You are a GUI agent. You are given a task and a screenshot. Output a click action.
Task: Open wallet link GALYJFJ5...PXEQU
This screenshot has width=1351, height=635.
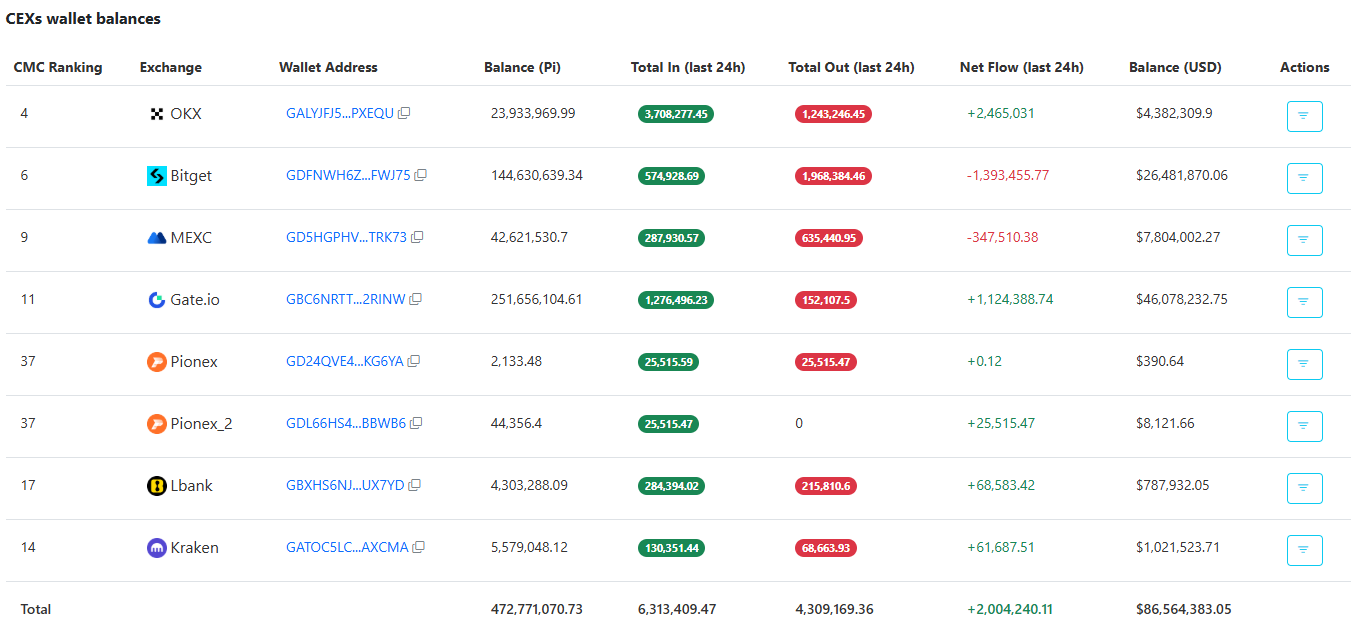click(x=340, y=113)
